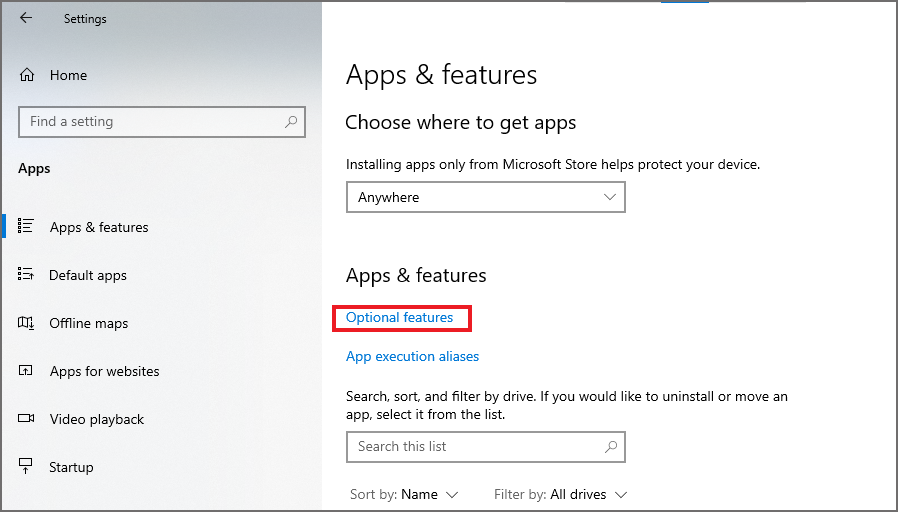
Task: Open App execution aliases link
Action: (412, 356)
